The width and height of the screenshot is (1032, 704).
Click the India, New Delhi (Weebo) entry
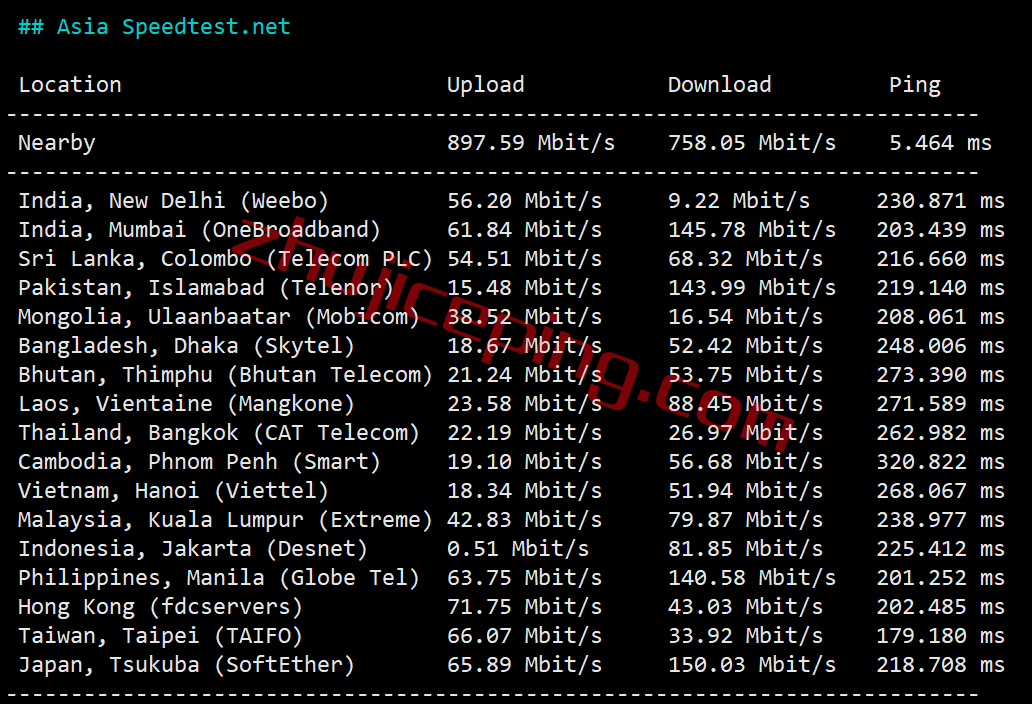173,201
